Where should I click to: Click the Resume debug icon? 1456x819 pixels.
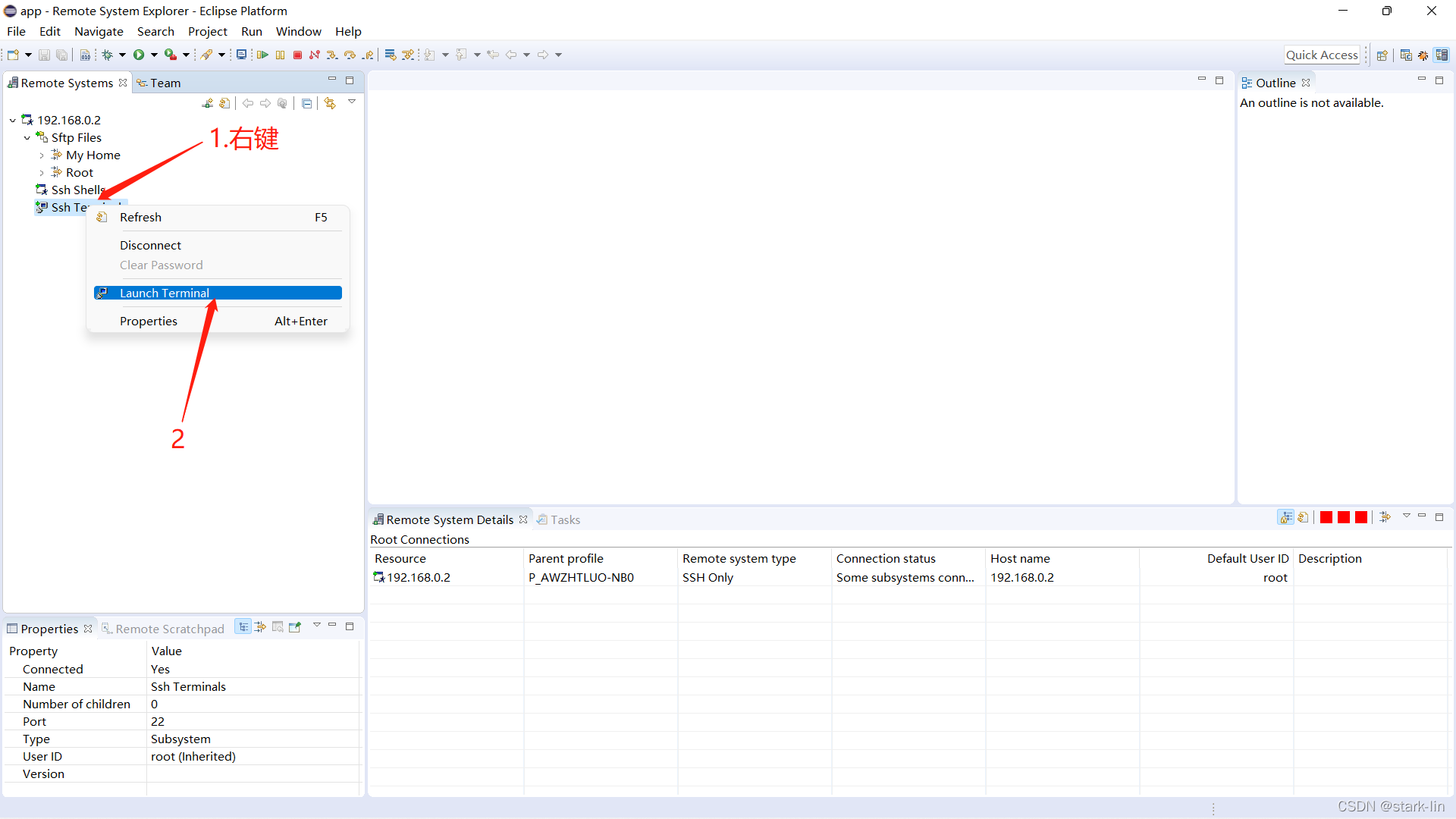pos(262,55)
